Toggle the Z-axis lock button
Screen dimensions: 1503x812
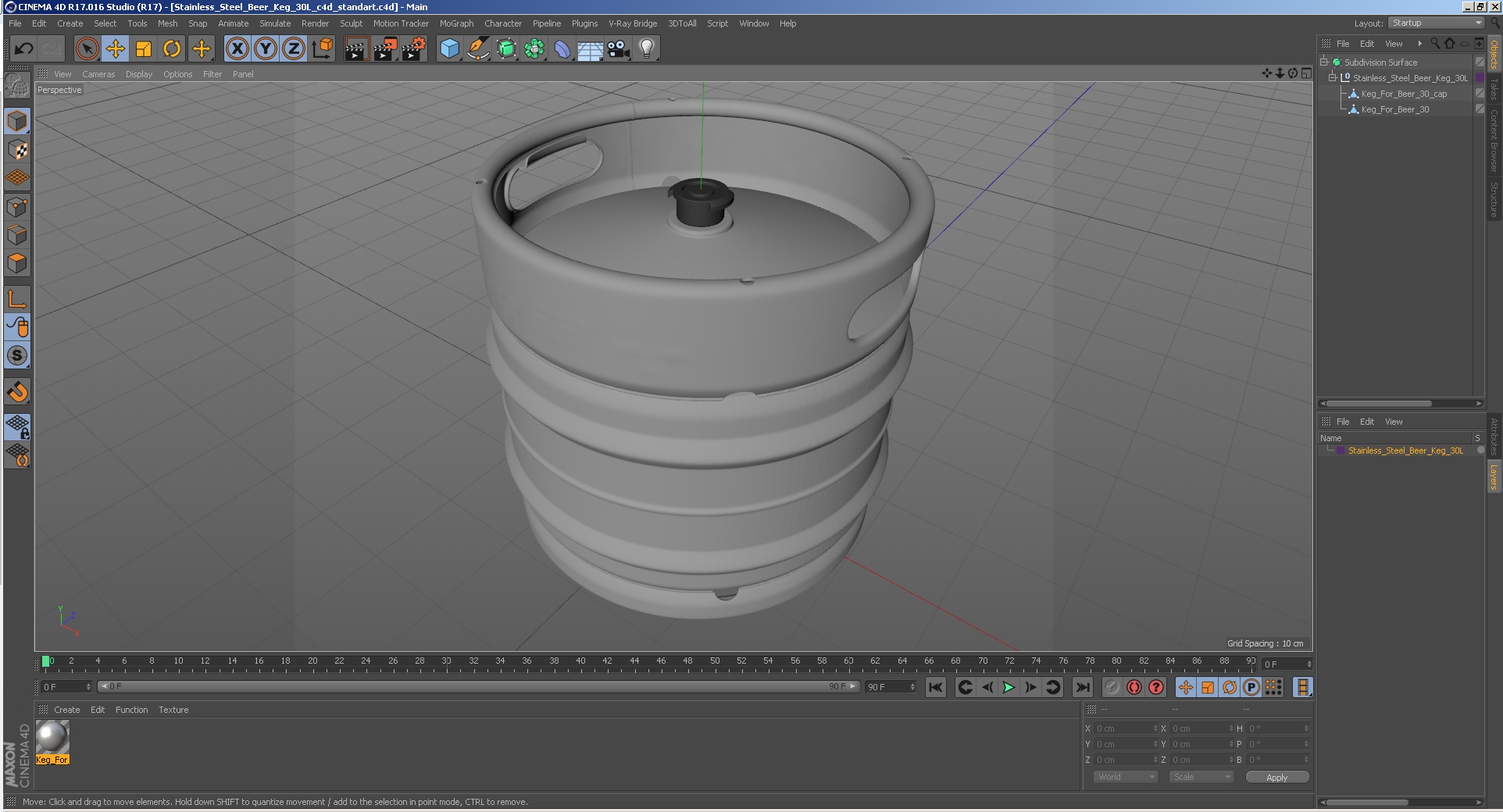[293, 49]
